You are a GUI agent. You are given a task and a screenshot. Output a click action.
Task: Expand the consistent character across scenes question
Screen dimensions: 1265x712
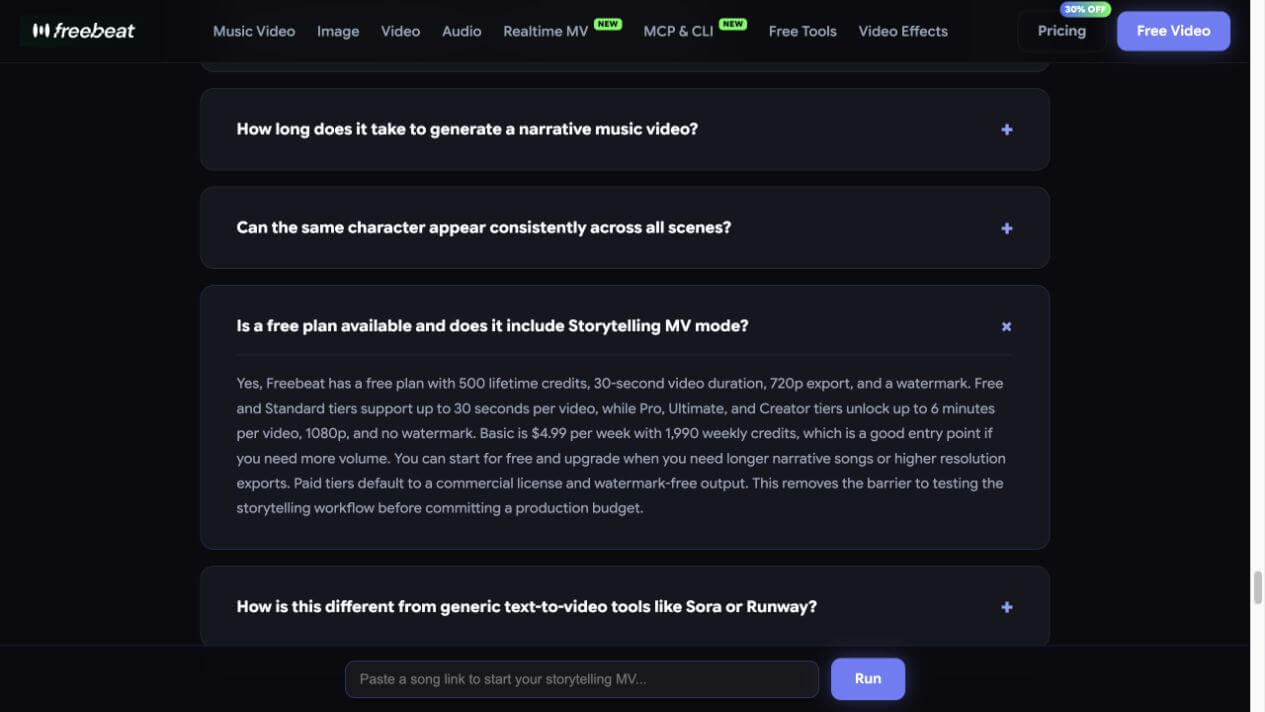(x=625, y=228)
